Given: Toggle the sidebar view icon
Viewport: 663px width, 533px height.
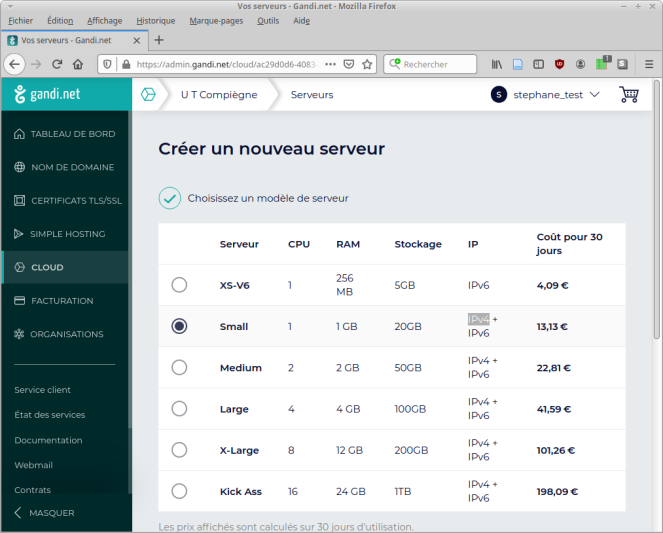Looking at the screenshot, I should [x=538, y=64].
